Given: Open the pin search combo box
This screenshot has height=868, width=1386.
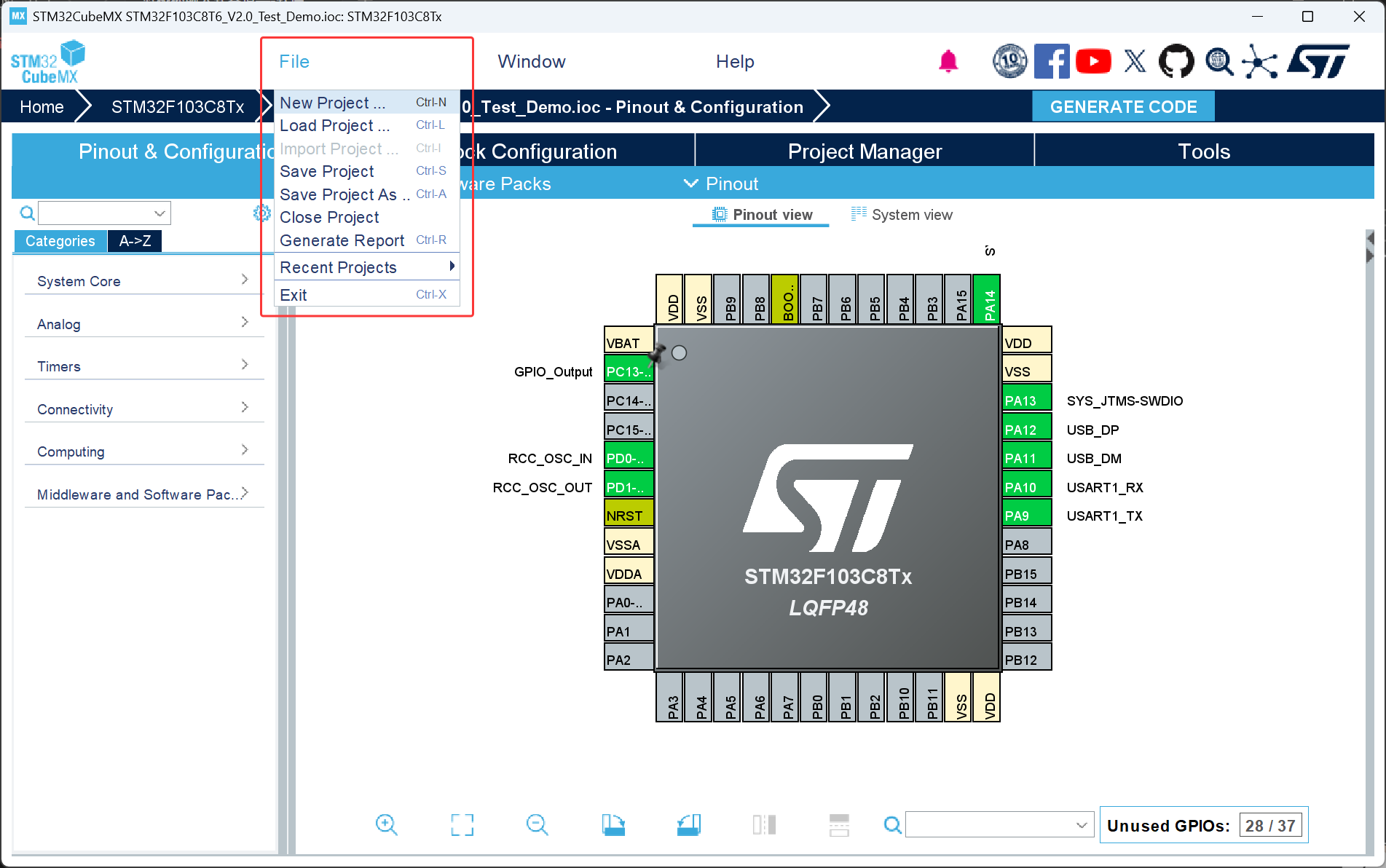Looking at the screenshot, I should point(999,825).
